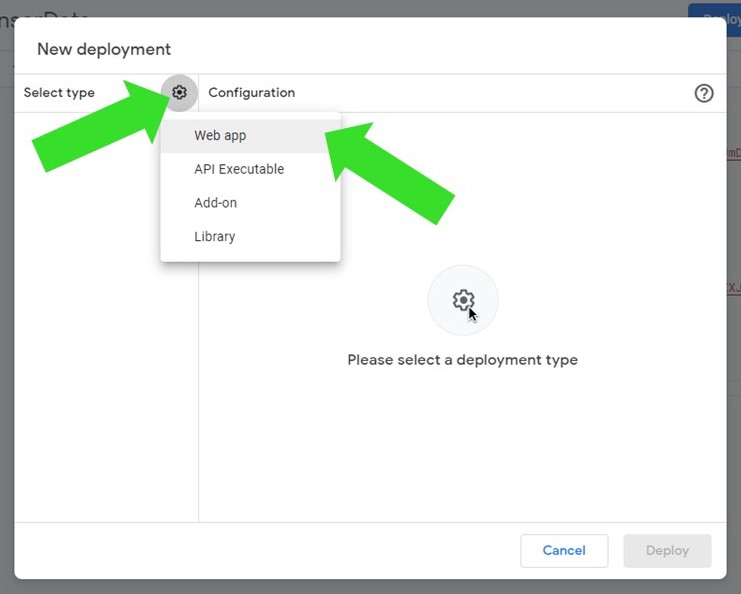Image resolution: width=741 pixels, height=594 pixels.
Task: Click the gear icon beside Select type
Action: 179,93
